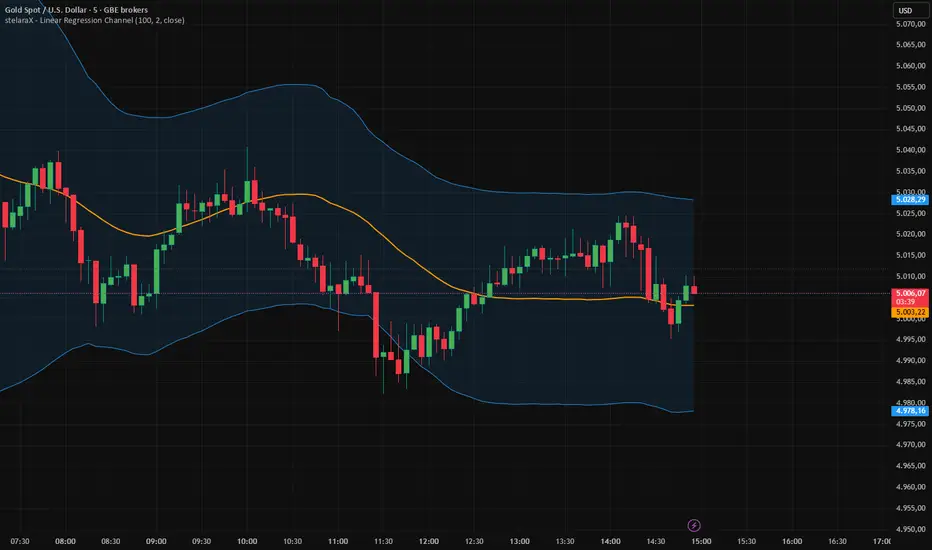
Task: Open the USD currency selector
Action: tap(904, 11)
